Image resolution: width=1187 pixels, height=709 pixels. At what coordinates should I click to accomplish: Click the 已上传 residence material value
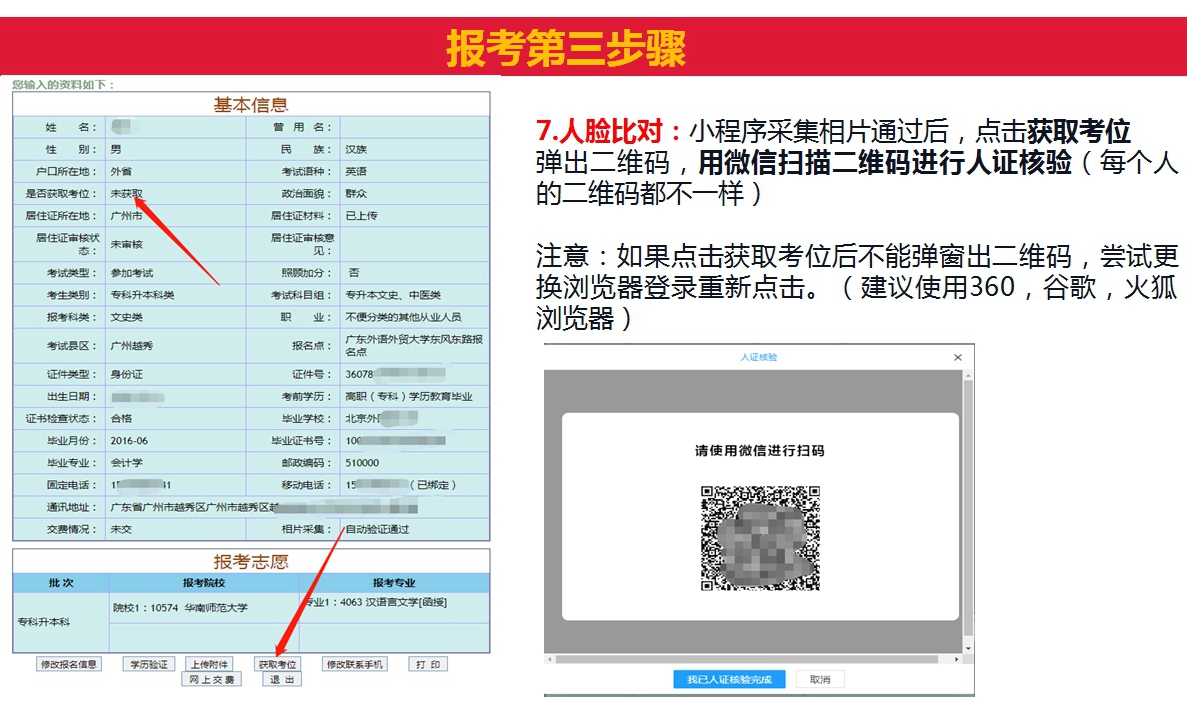[x=361, y=216]
